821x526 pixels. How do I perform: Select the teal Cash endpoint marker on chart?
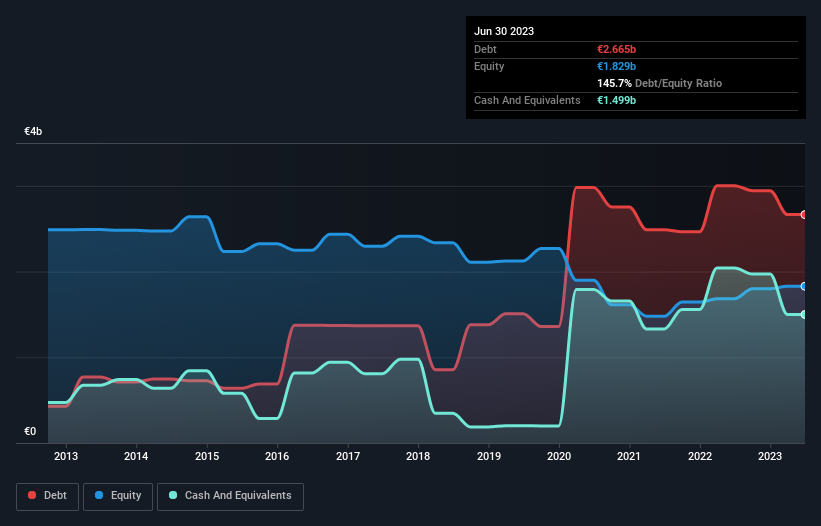(804, 315)
